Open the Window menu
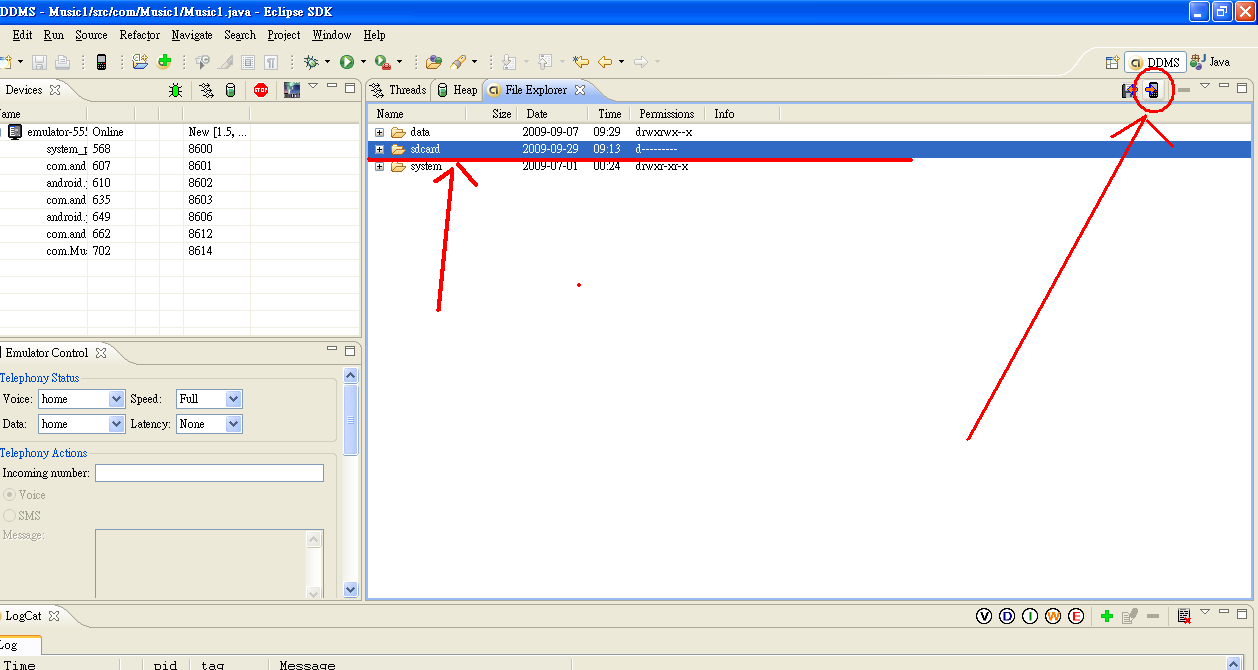The width and height of the screenshot is (1258, 670). [x=332, y=35]
